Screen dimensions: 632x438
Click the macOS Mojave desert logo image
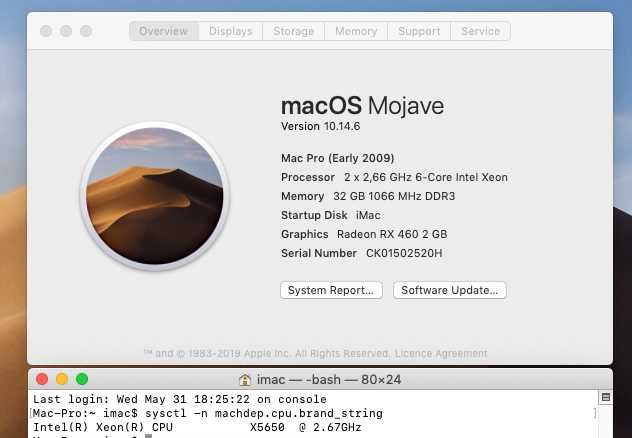[x=154, y=196]
